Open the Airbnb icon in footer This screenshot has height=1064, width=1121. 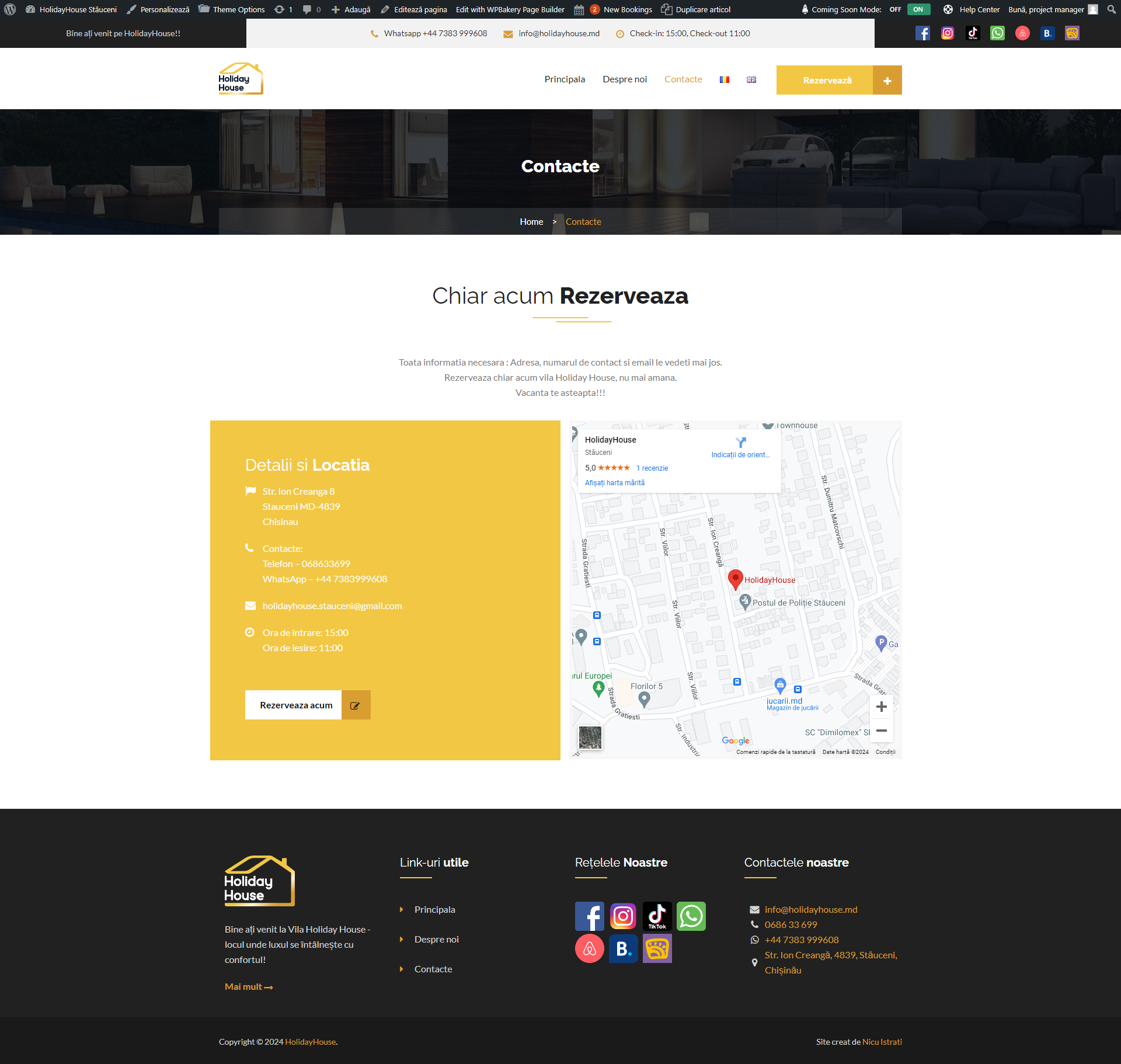click(x=589, y=949)
